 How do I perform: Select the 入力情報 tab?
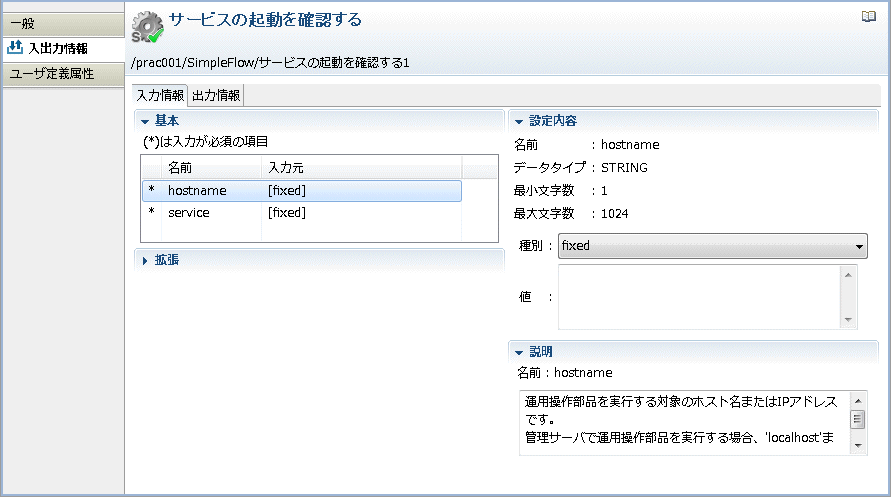click(160, 95)
